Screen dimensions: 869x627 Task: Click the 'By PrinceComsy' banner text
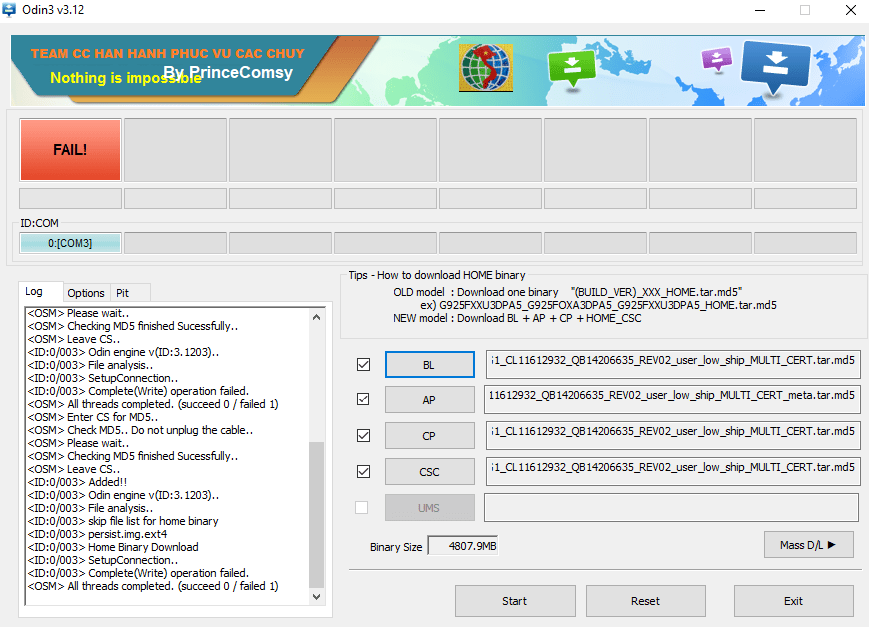point(228,73)
